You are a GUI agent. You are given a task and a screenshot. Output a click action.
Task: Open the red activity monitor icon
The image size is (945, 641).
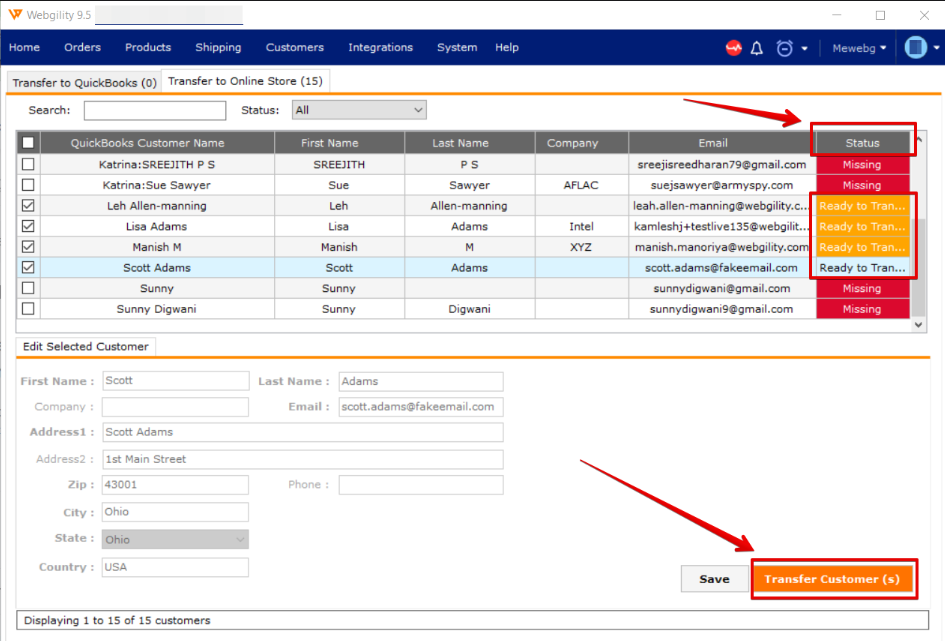[x=733, y=48]
